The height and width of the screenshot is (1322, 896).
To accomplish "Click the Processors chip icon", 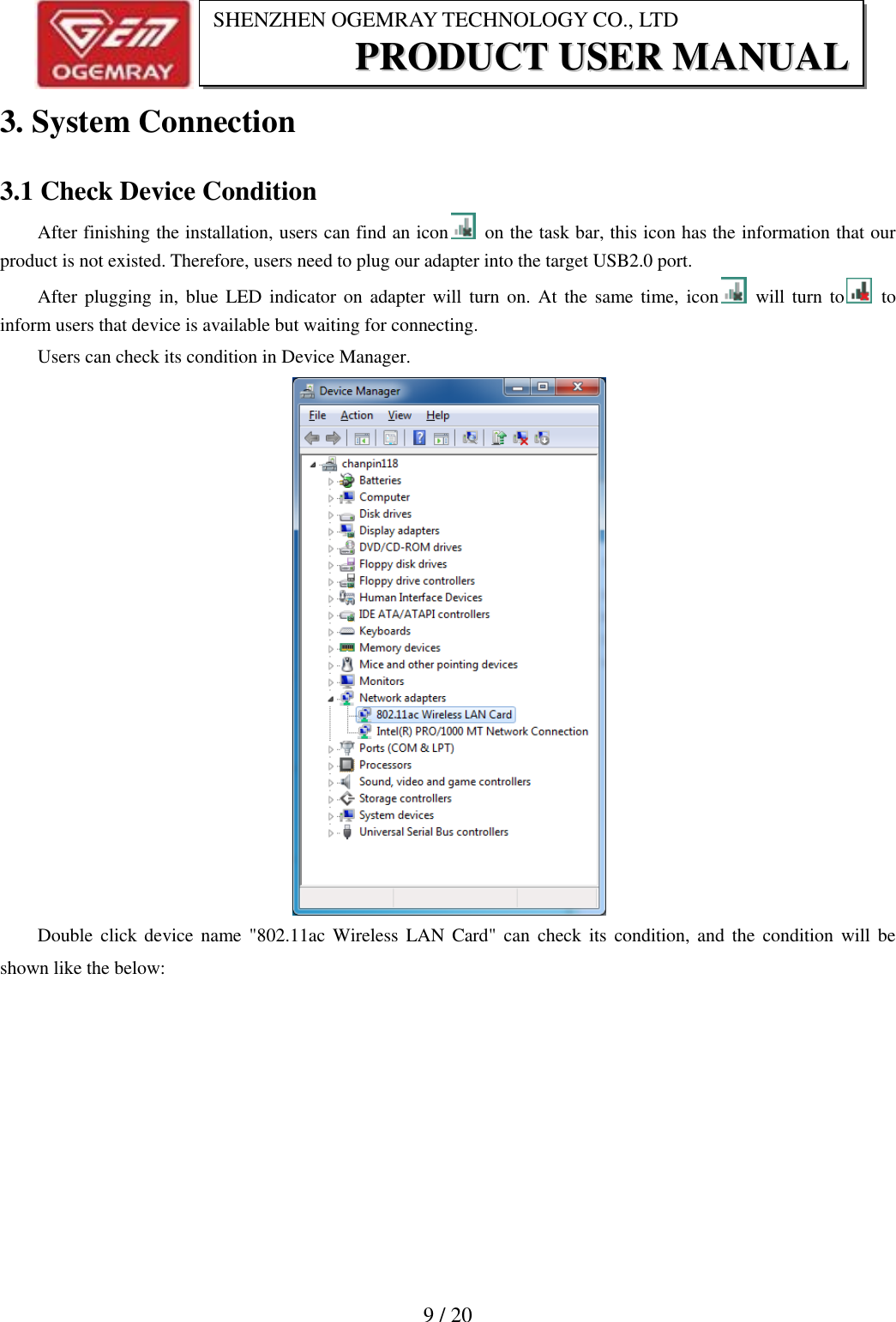I will coord(346,765).
